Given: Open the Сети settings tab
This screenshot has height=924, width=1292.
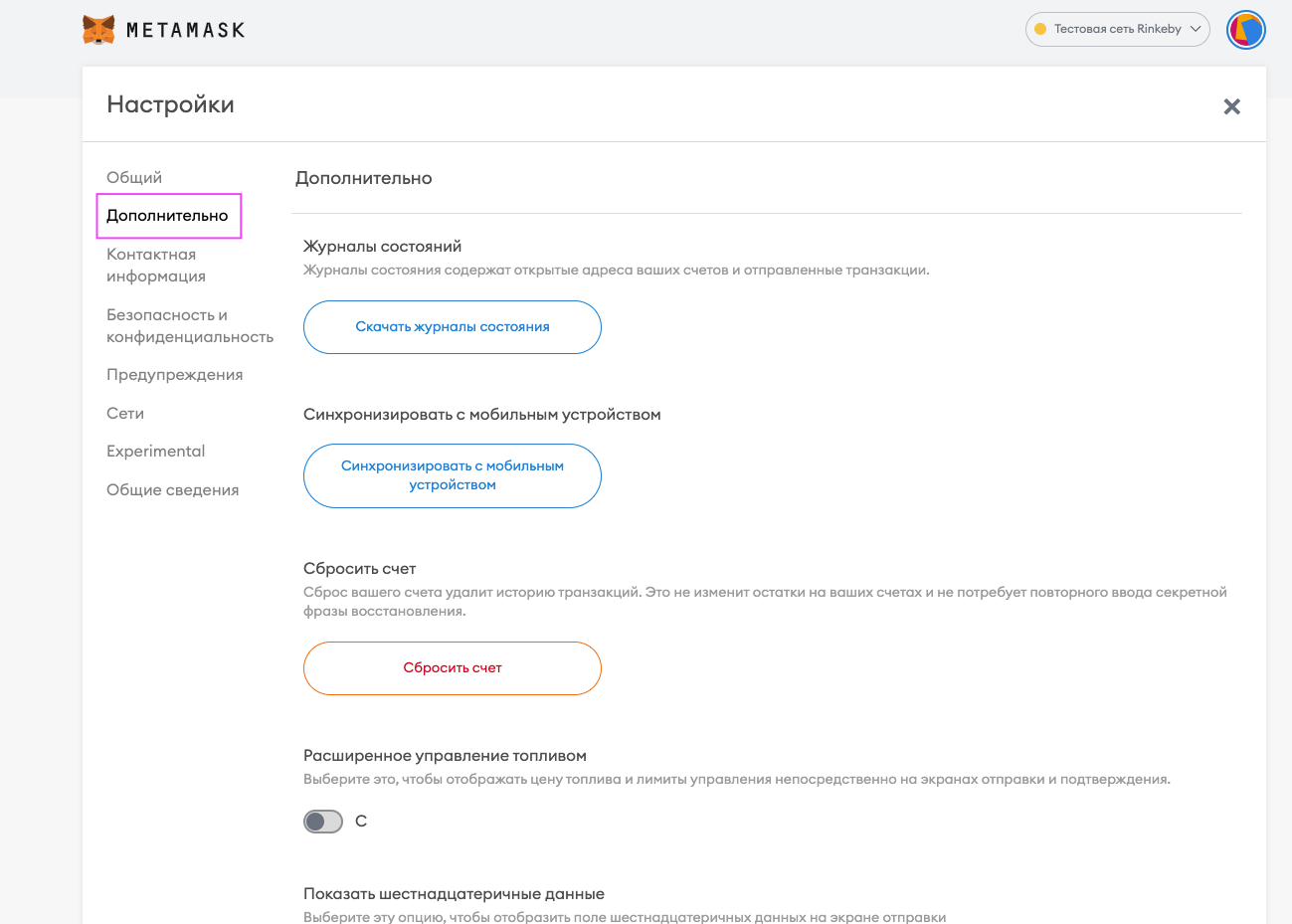Looking at the screenshot, I should click(125, 414).
